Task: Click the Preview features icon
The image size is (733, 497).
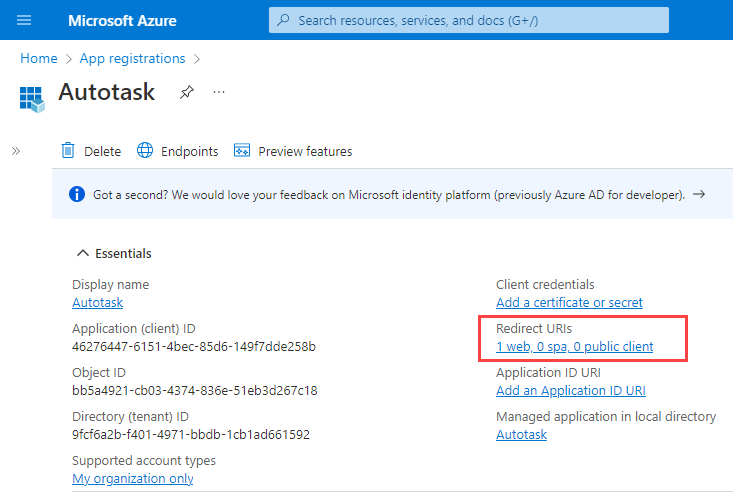Action: coord(242,151)
